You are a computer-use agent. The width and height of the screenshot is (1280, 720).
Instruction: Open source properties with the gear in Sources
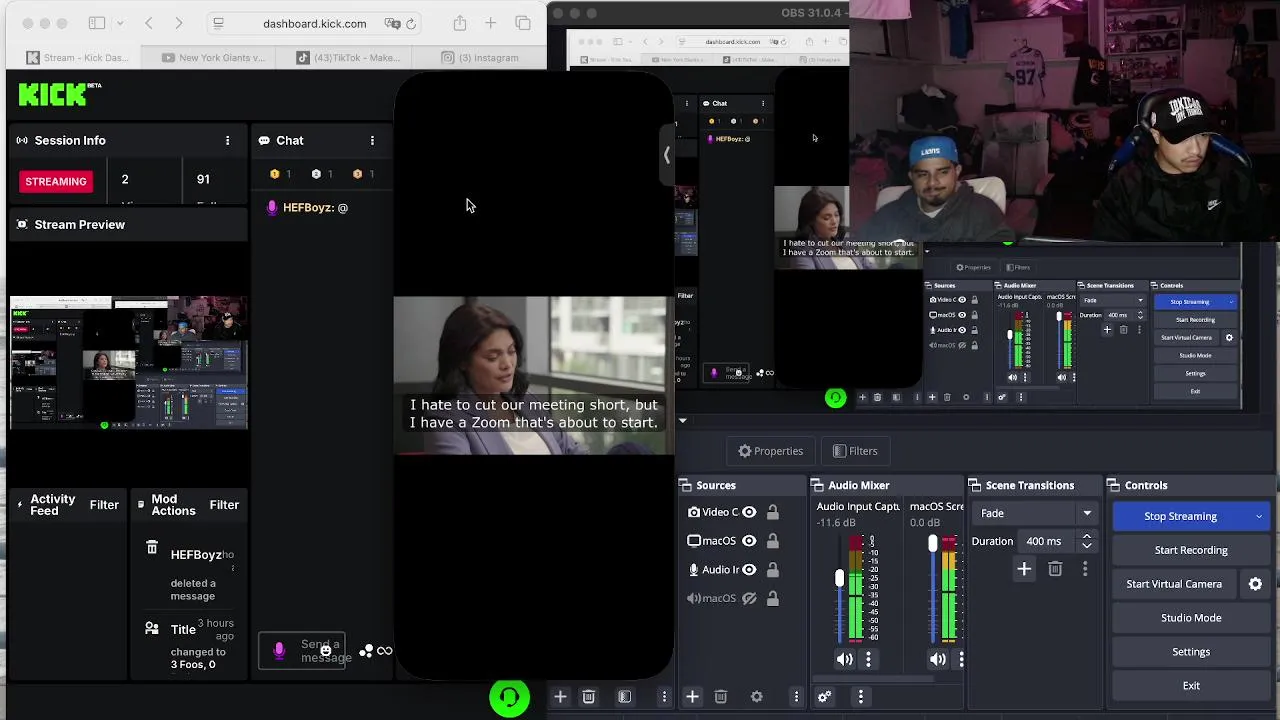click(x=756, y=696)
